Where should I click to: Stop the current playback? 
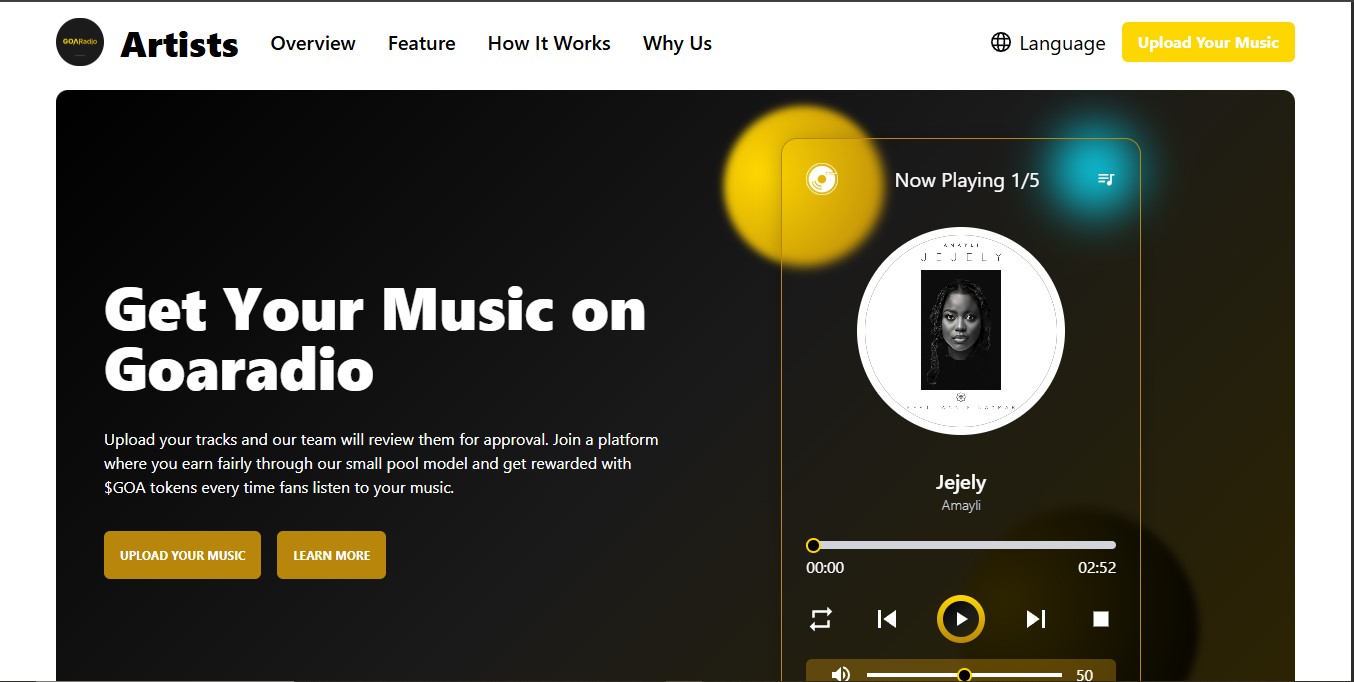[x=1100, y=618]
